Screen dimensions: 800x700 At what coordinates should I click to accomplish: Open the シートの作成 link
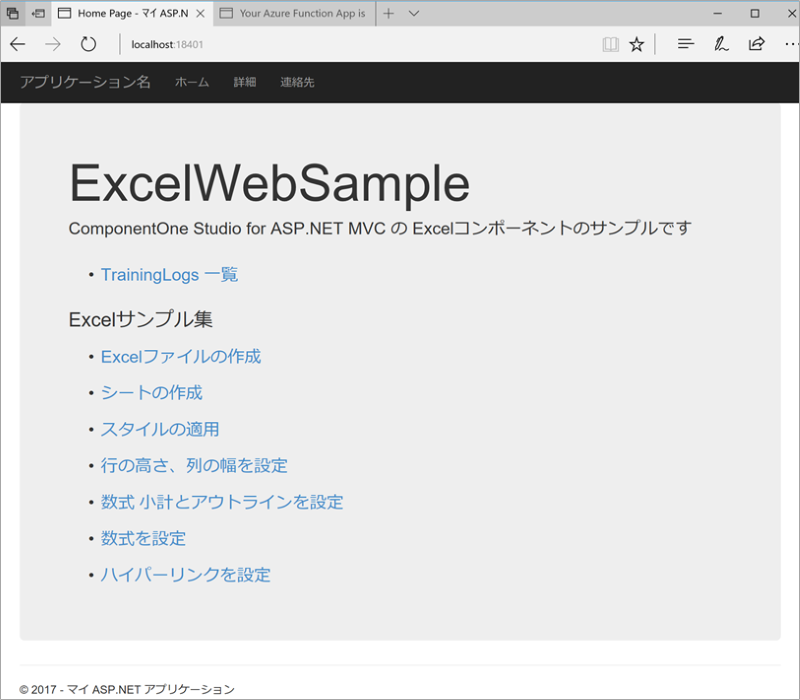coord(152,393)
